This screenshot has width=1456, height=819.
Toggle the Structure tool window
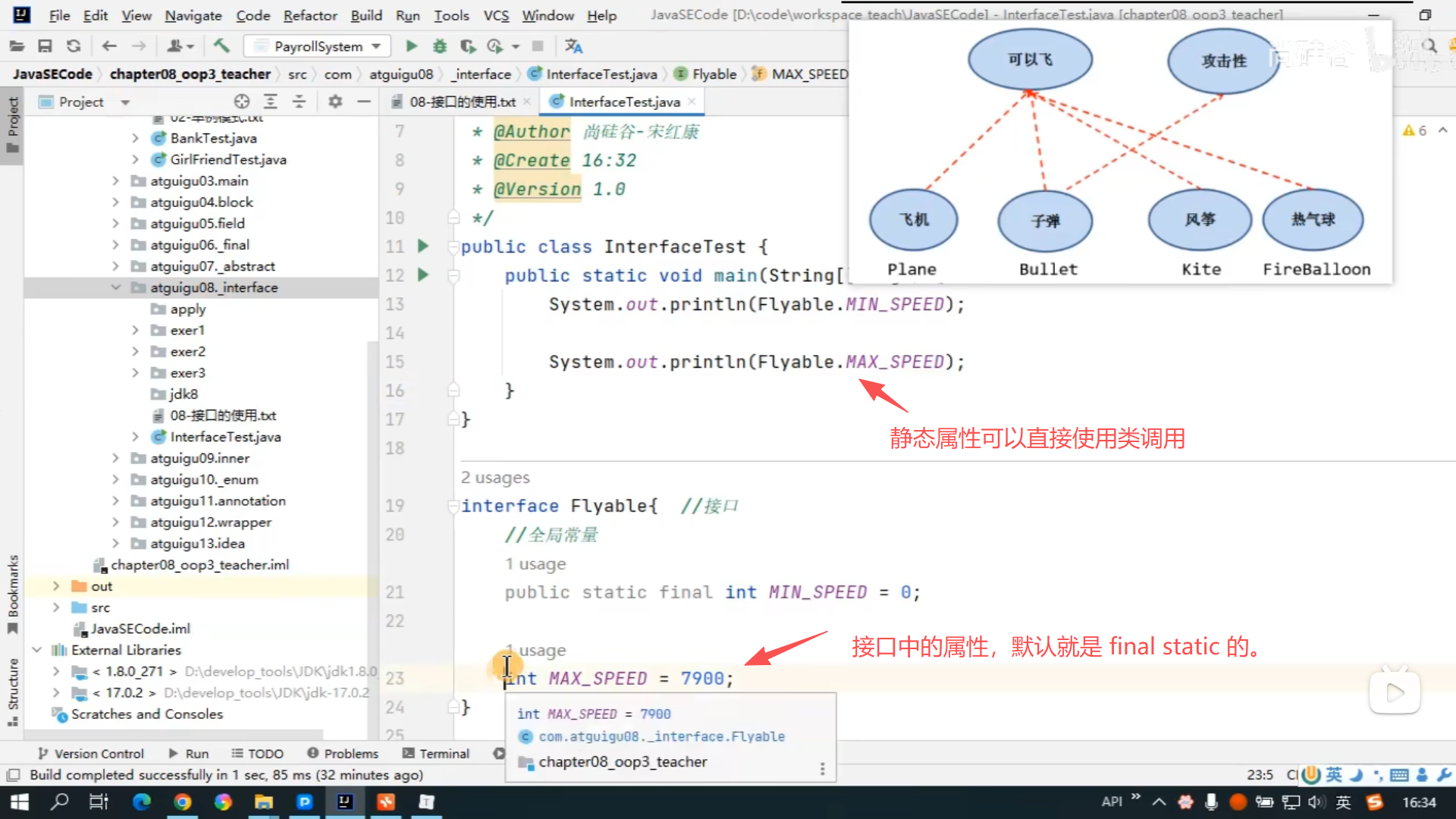pos(13,690)
